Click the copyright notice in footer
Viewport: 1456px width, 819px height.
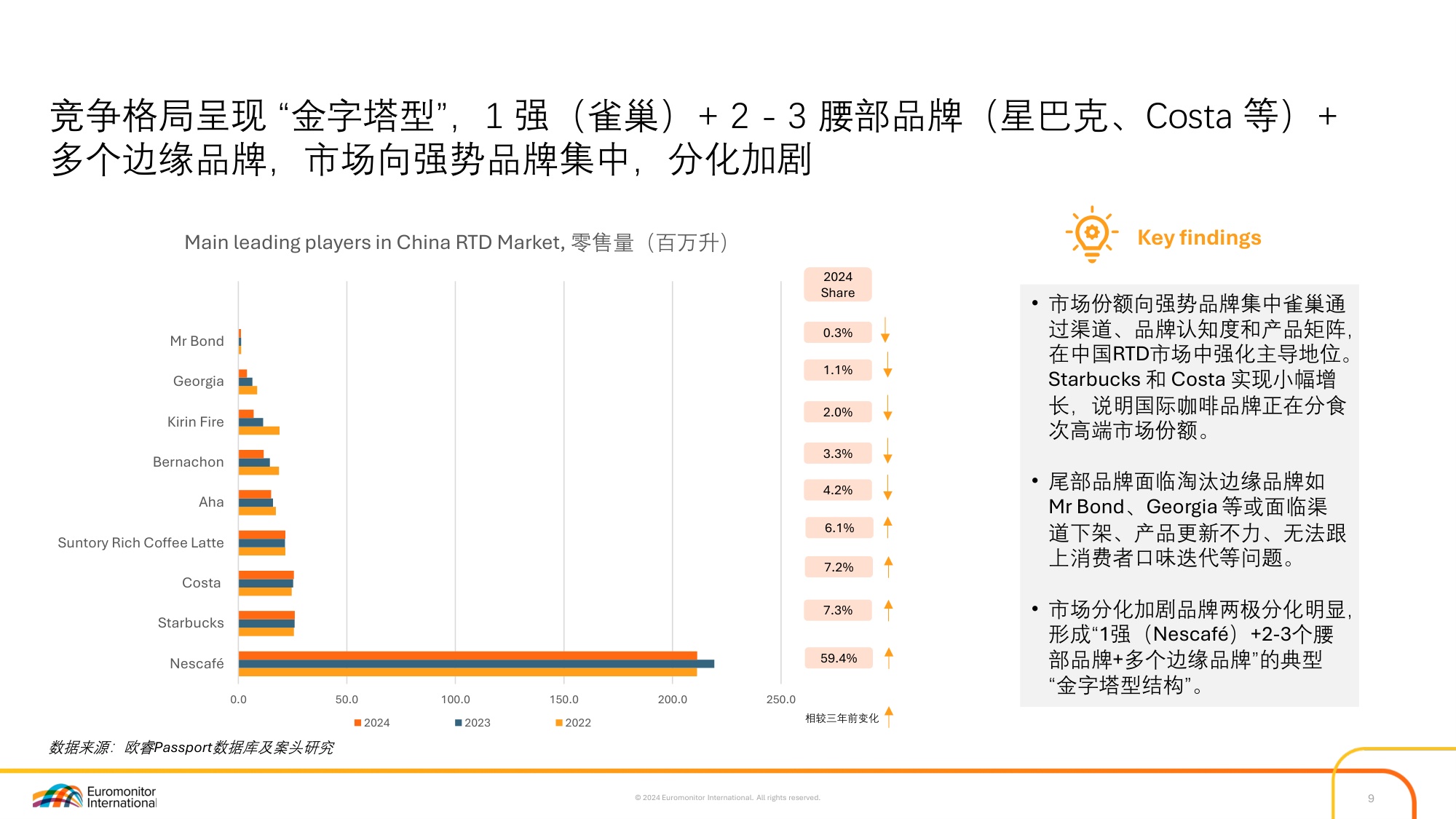pyautogui.click(x=727, y=798)
